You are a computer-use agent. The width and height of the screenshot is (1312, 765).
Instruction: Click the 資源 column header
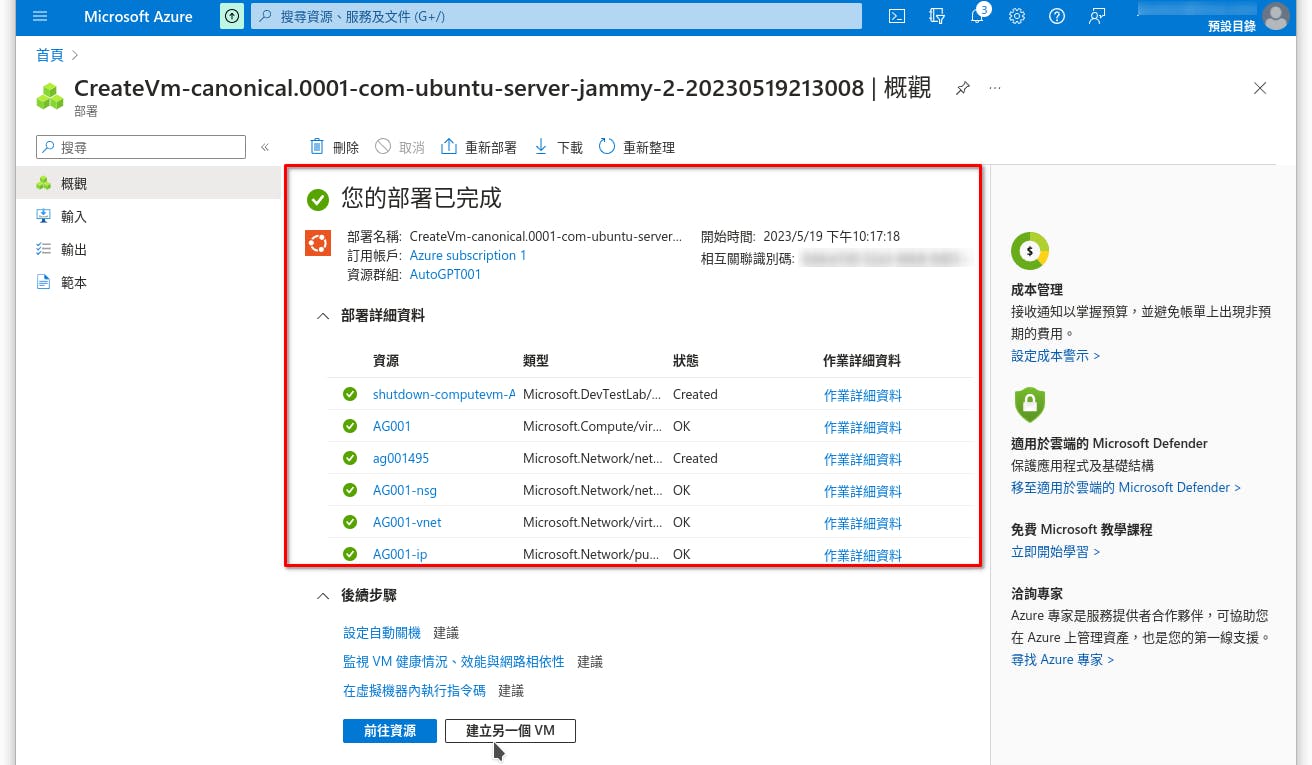point(386,361)
